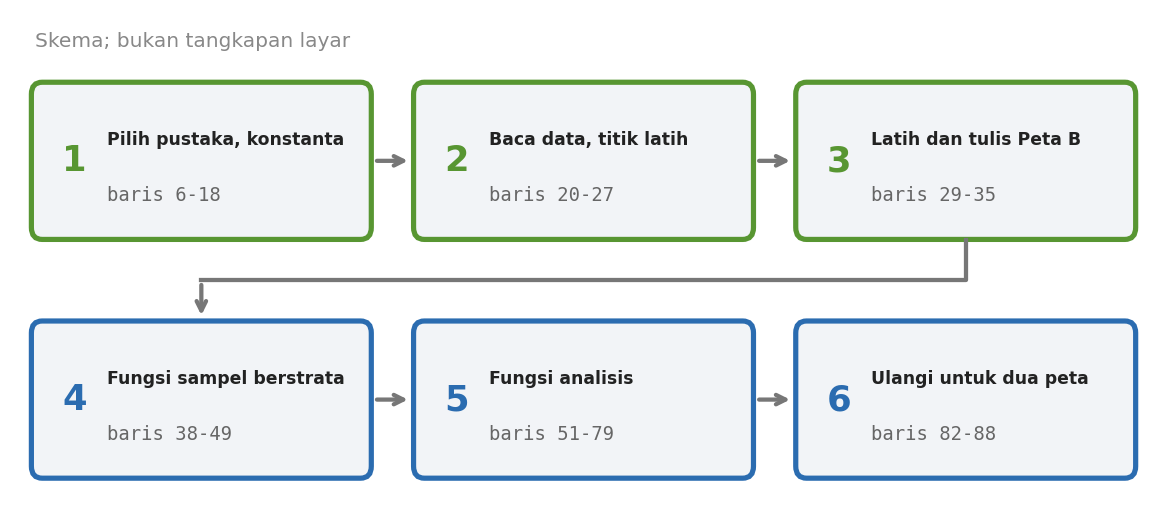Select the 'Ulangi untuk dua peta' title
Viewport: 1167px width, 531px height.
pyautogui.click(x=979, y=379)
